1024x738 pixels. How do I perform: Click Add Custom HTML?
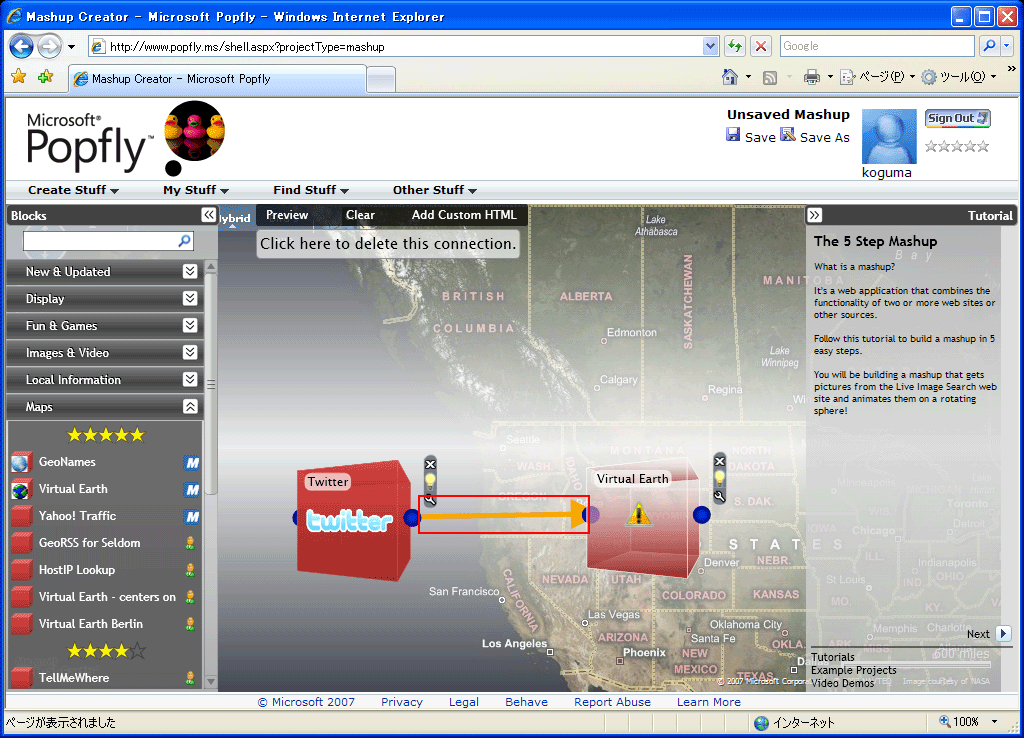(464, 215)
